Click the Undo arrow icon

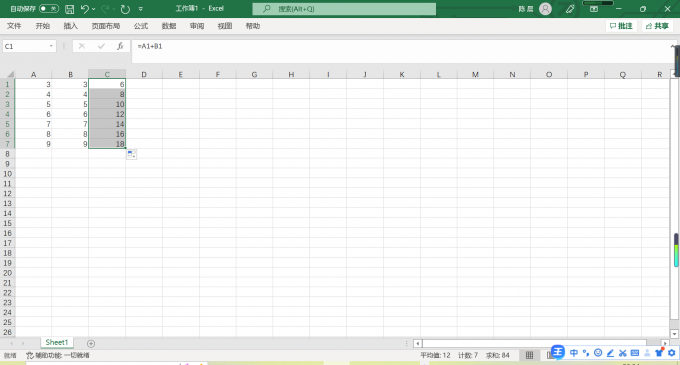(x=85, y=9)
